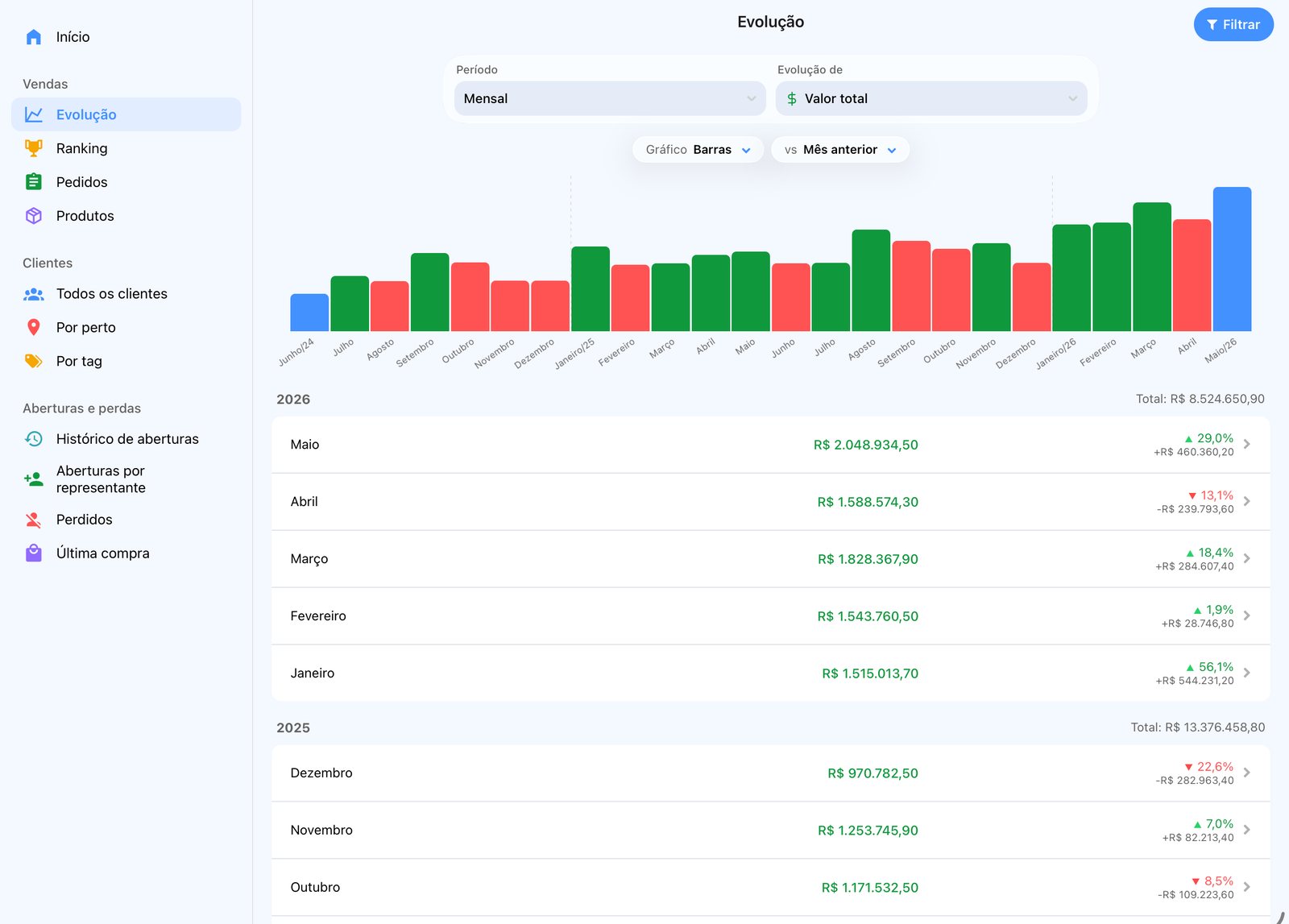1289x924 pixels.
Task: Click the 2026 Total R$ 8.524.650,90 text
Action: pos(1200,399)
